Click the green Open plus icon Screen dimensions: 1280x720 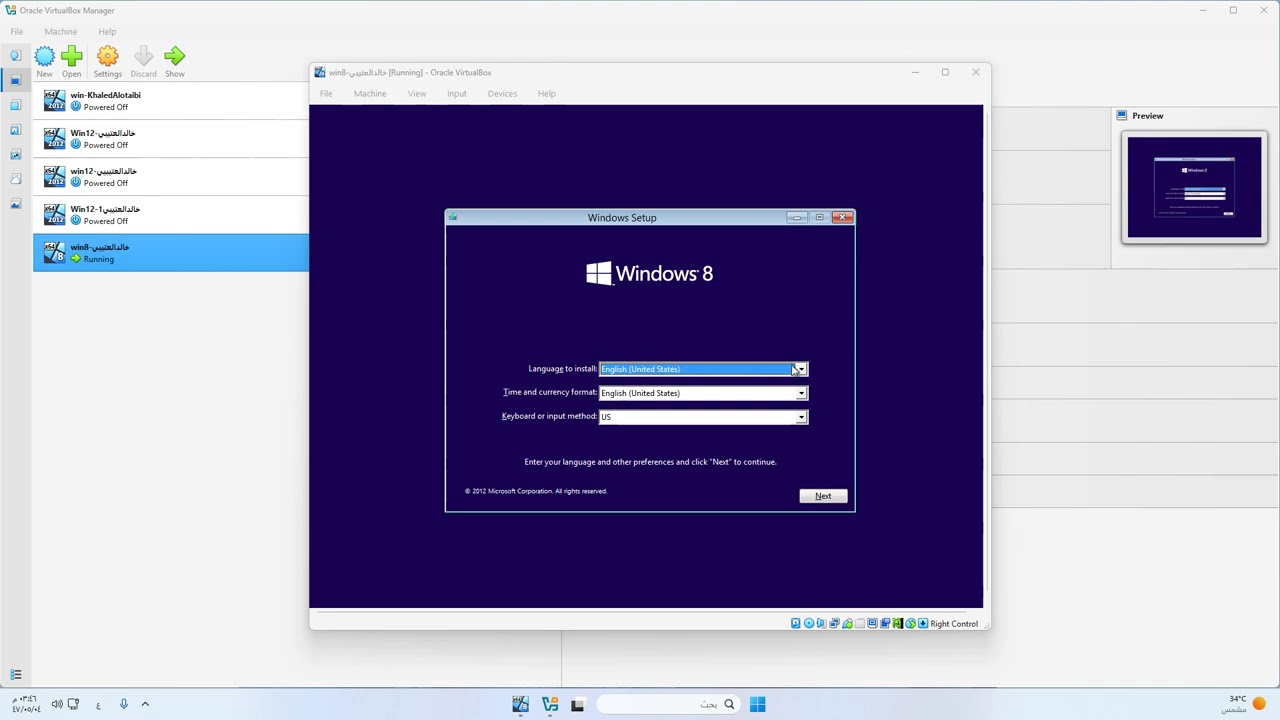[71, 56]
